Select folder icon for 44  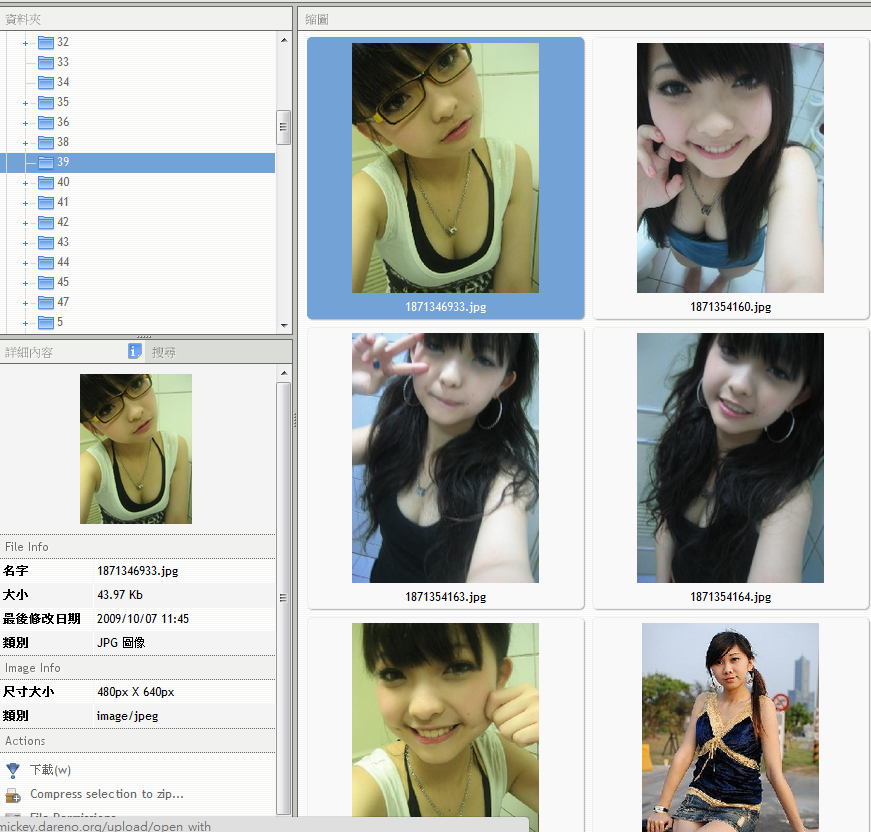(46, 262)
